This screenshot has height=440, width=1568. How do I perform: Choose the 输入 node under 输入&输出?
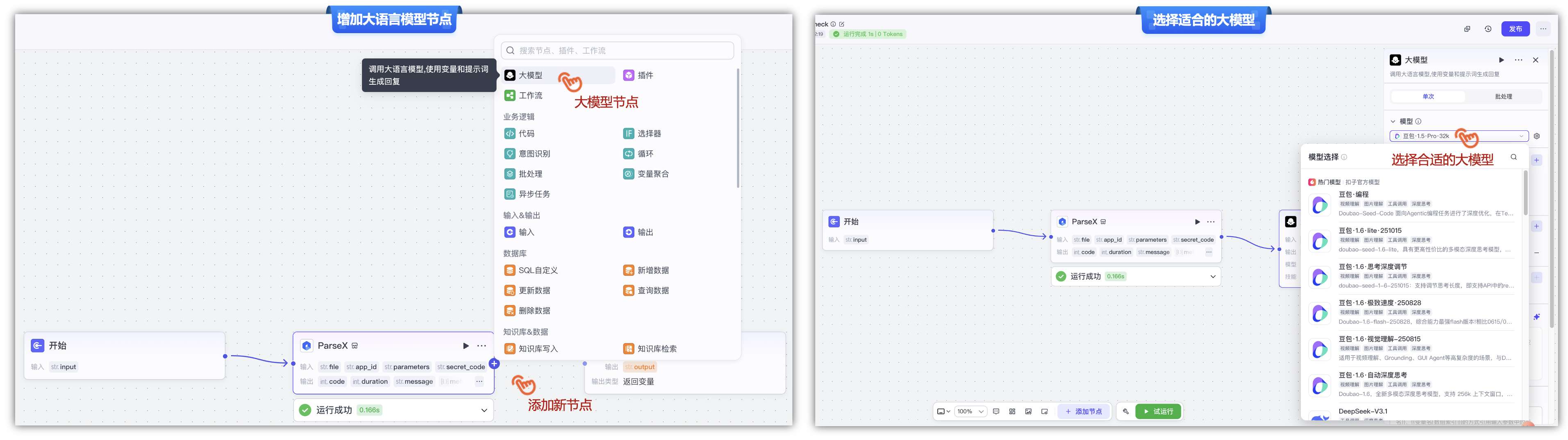click(x=519, y=232)
